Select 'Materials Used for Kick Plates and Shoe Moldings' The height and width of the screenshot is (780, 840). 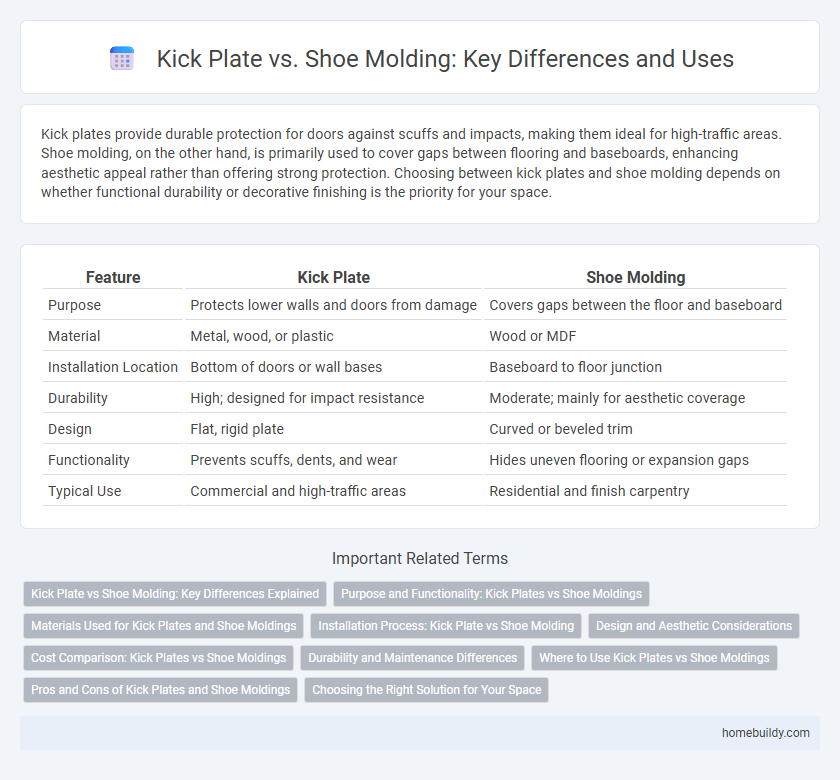click(x=164, y=626)
